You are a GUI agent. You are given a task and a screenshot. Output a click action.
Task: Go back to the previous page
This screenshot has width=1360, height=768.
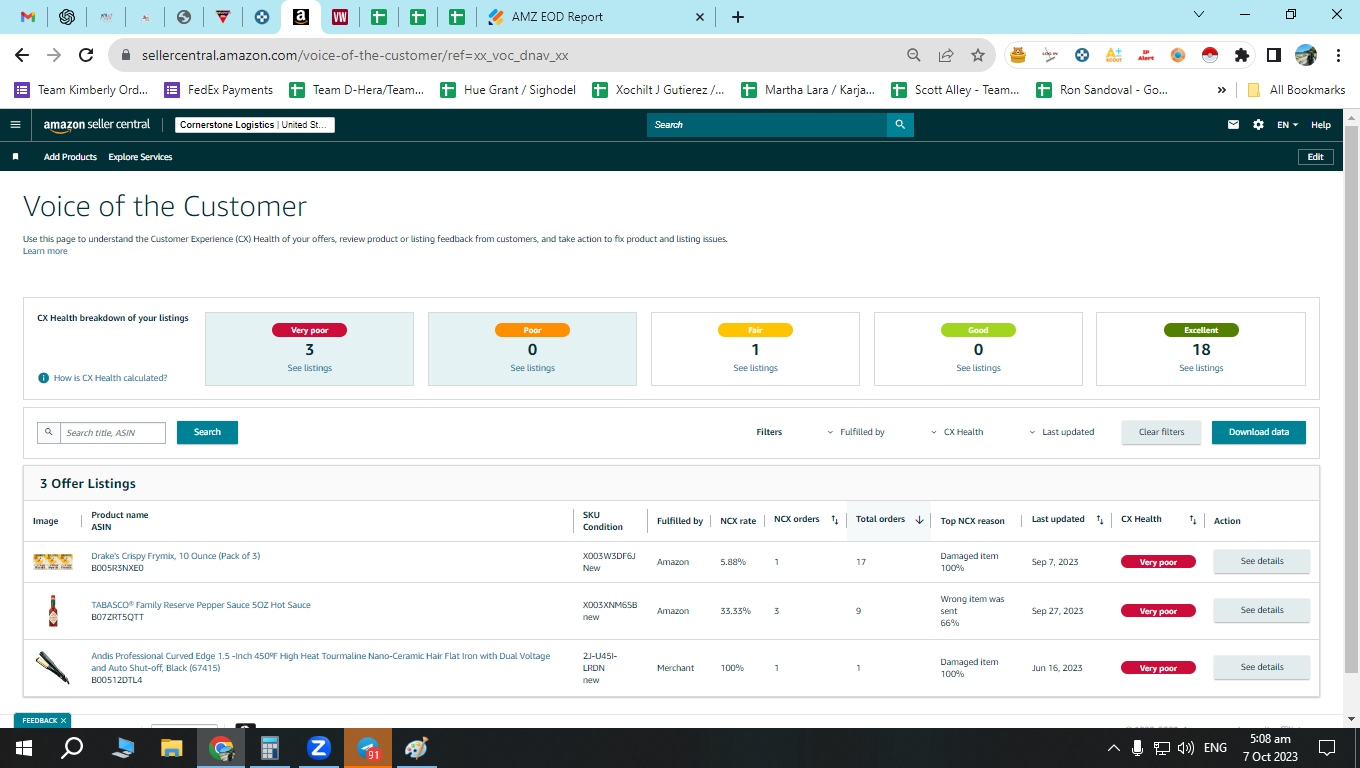coord(22,55)
